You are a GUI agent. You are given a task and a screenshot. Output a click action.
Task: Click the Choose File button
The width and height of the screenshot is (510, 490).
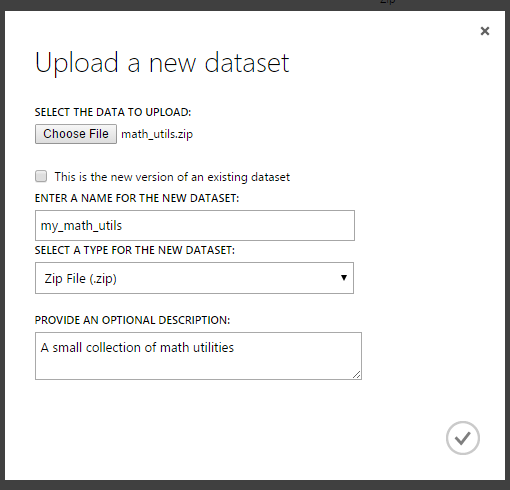[x=76, y=134]
